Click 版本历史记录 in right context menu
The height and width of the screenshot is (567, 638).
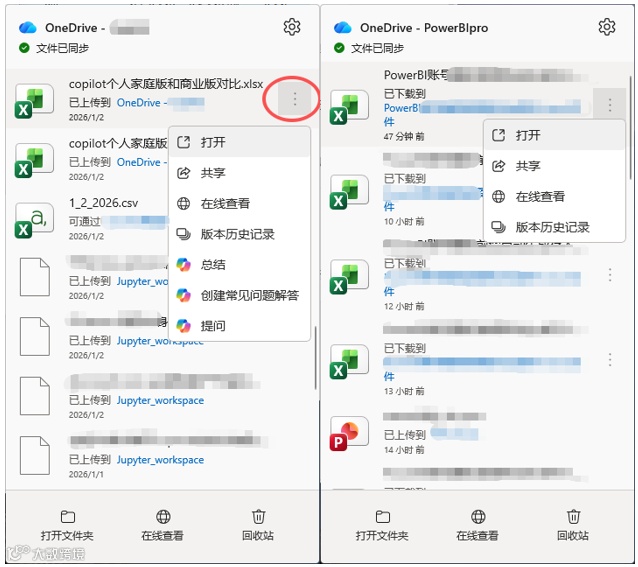point(554,227)
